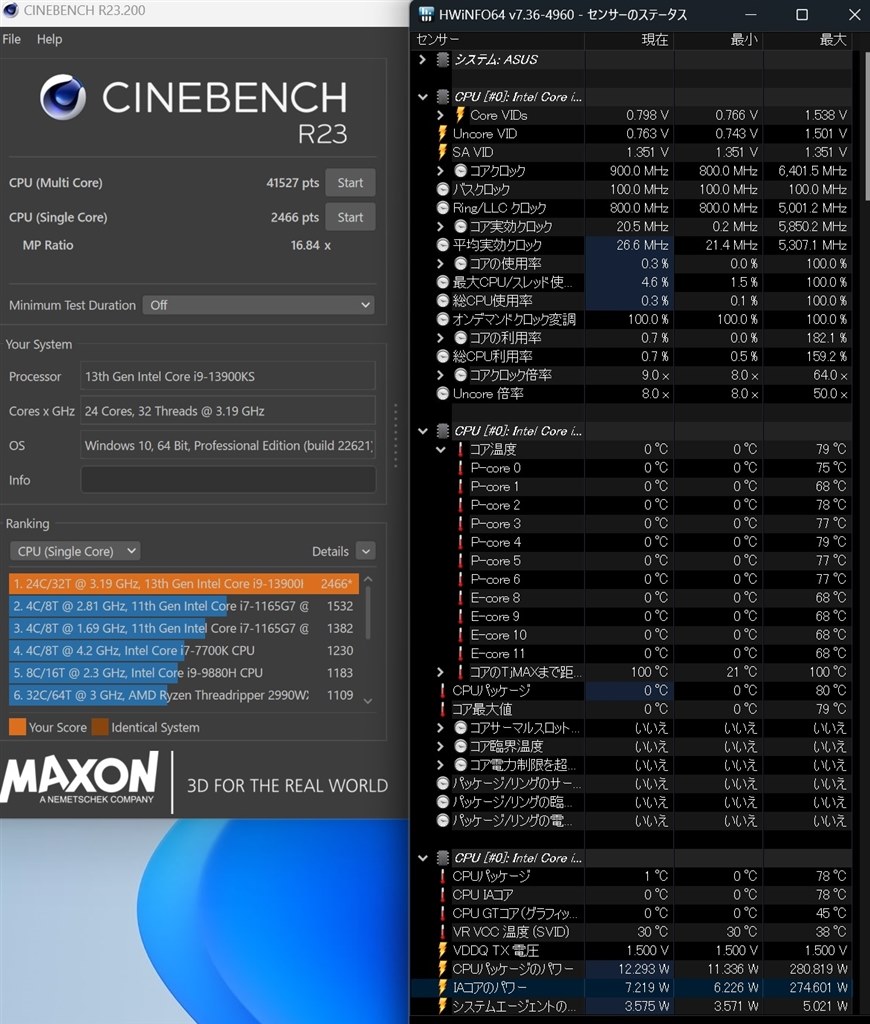The image size is (870, 1024).
Task: Click the Processor field in Cinebench
Action: click(x=228, y=376)
